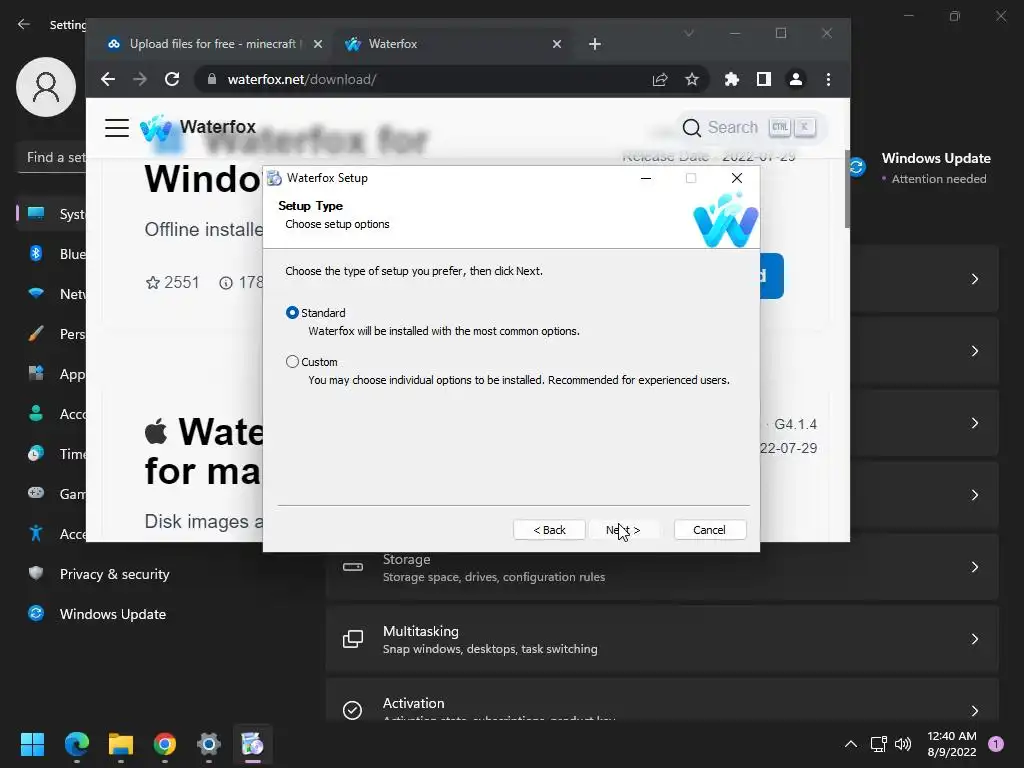Click Windows Update Attention needed banner

pyautogui.click(x=921, y=168)
